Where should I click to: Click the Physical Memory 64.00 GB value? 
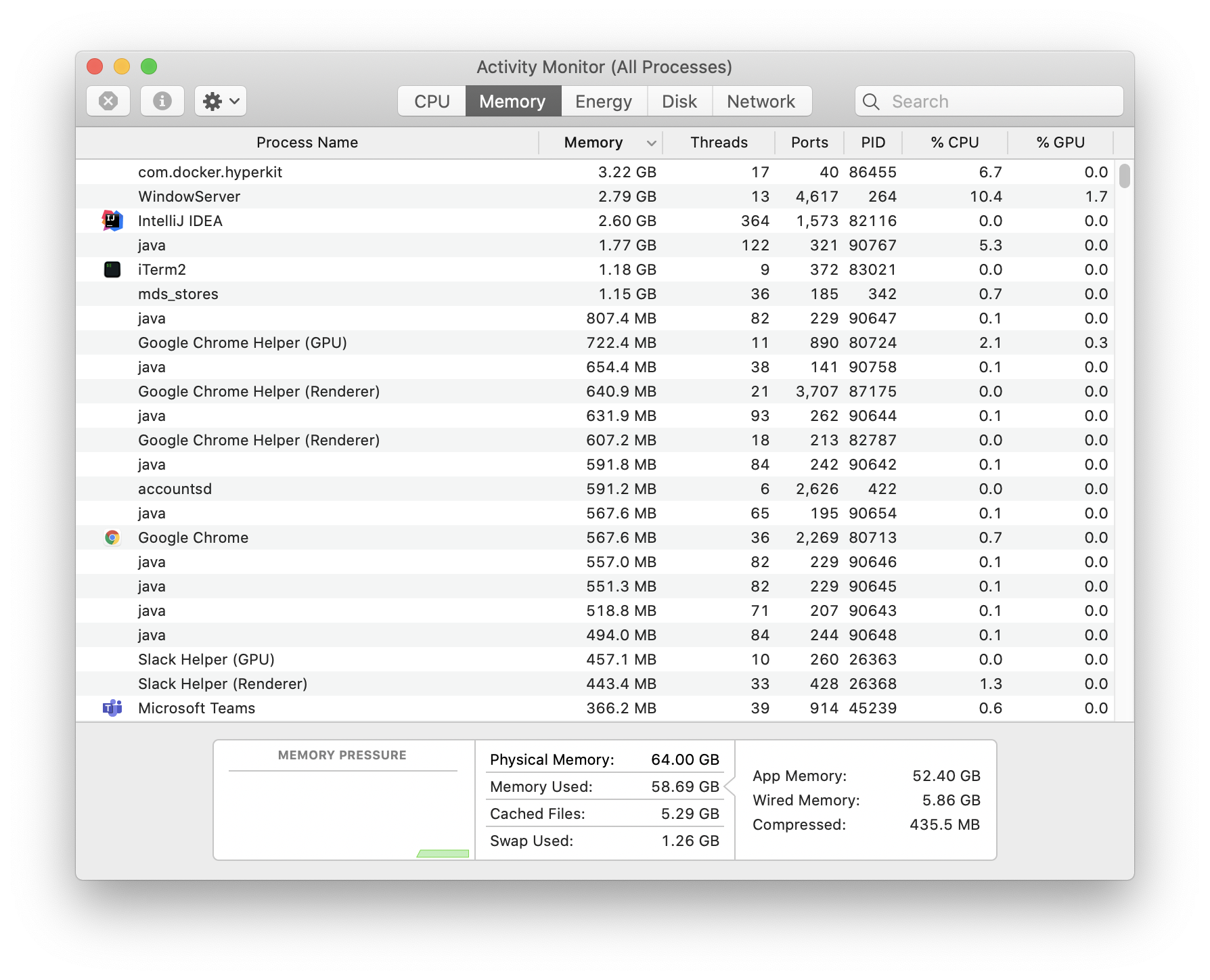[x=685, y=759]
